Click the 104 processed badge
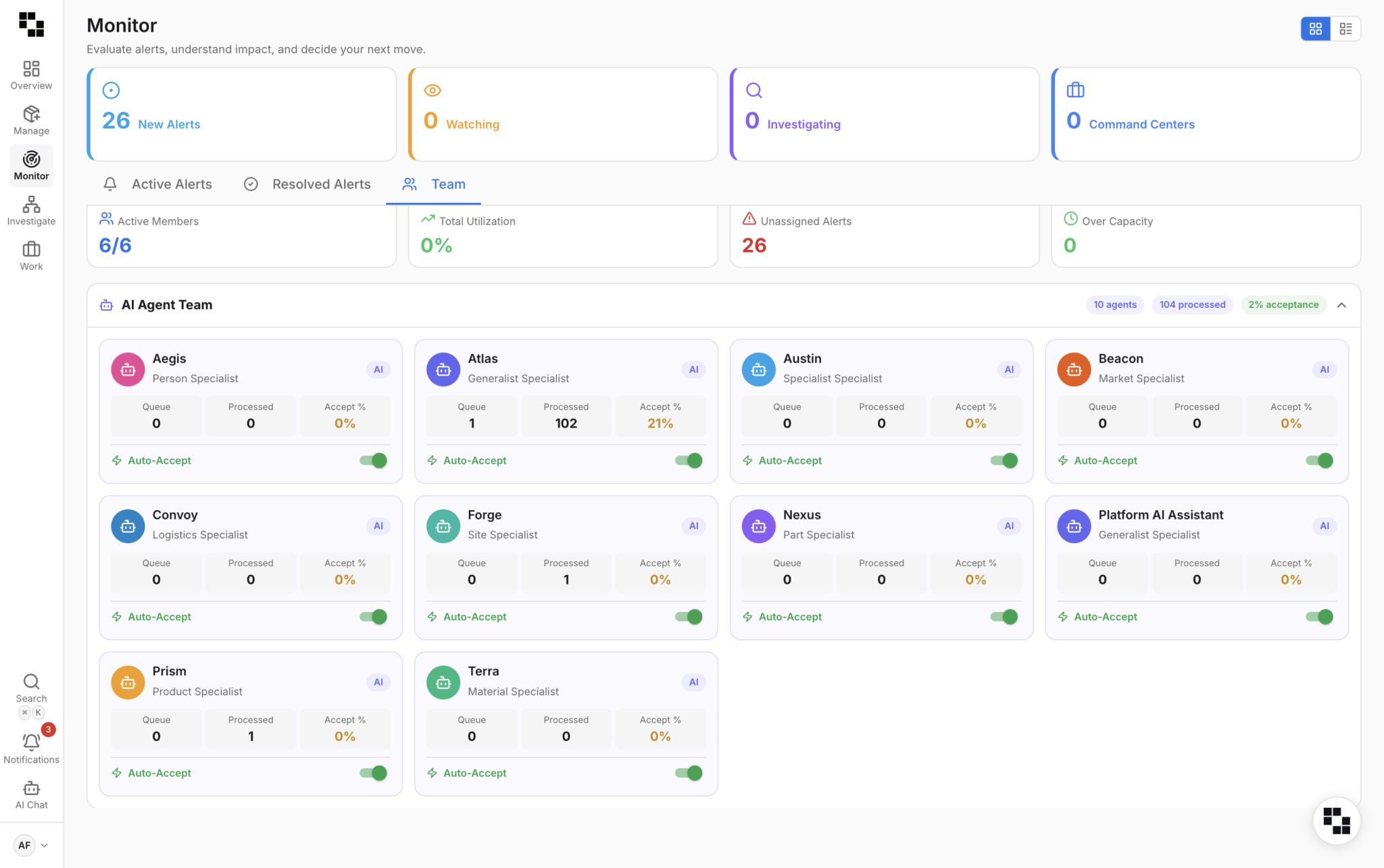This screenshot has height=868, width=1384. tap(1192, 305)
